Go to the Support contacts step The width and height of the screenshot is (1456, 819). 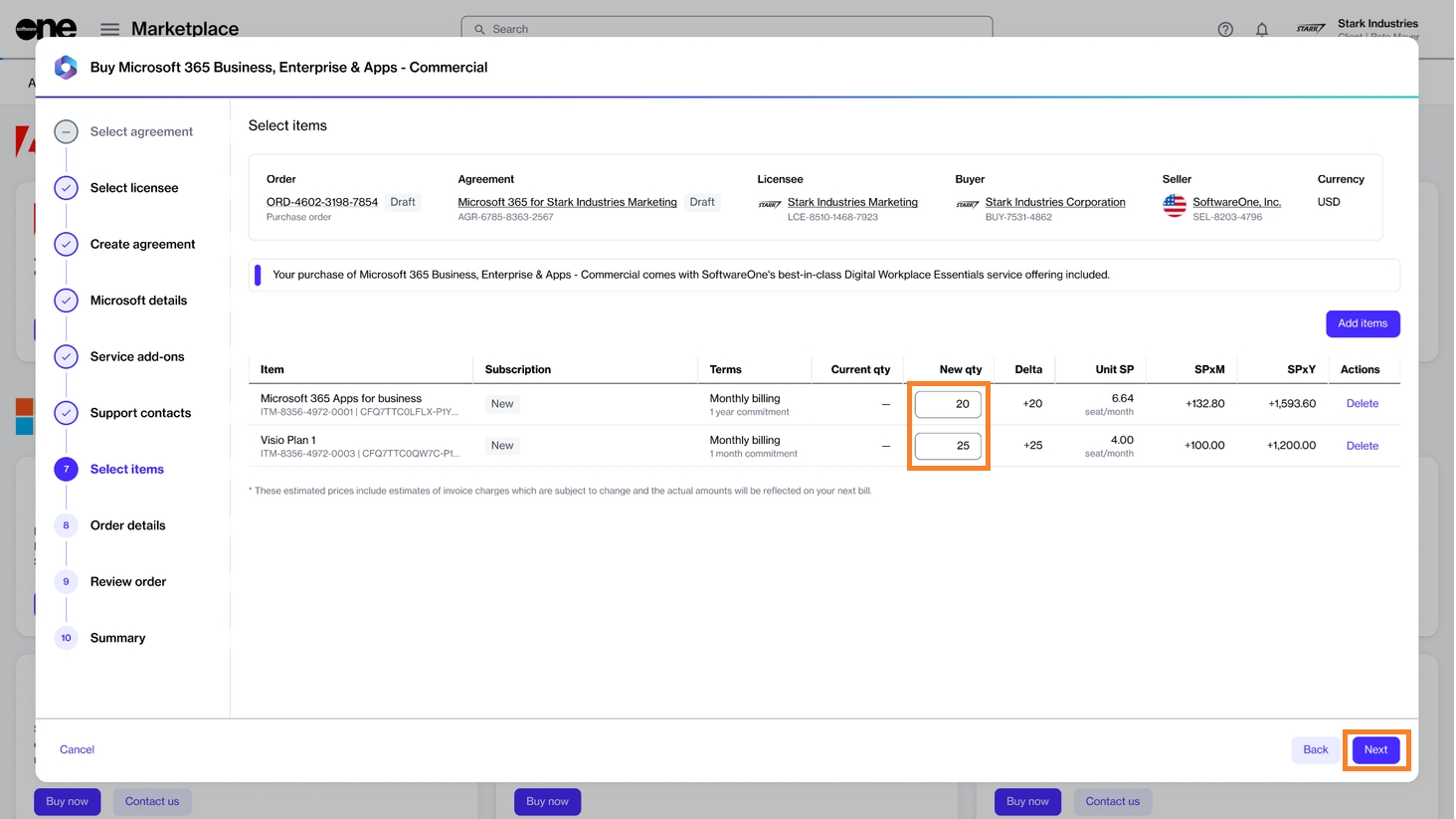(x=140, y=413)
